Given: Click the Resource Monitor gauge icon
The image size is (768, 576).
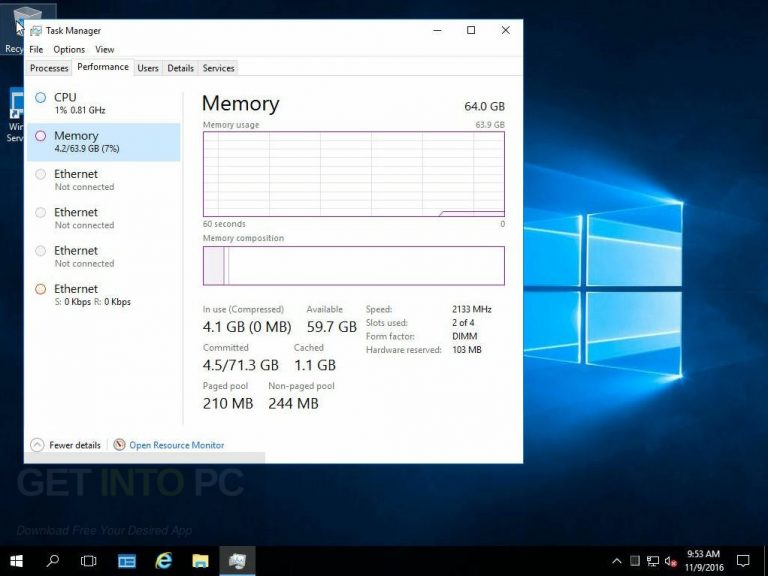Looking at the screenshot, I should tap(119, 445).
